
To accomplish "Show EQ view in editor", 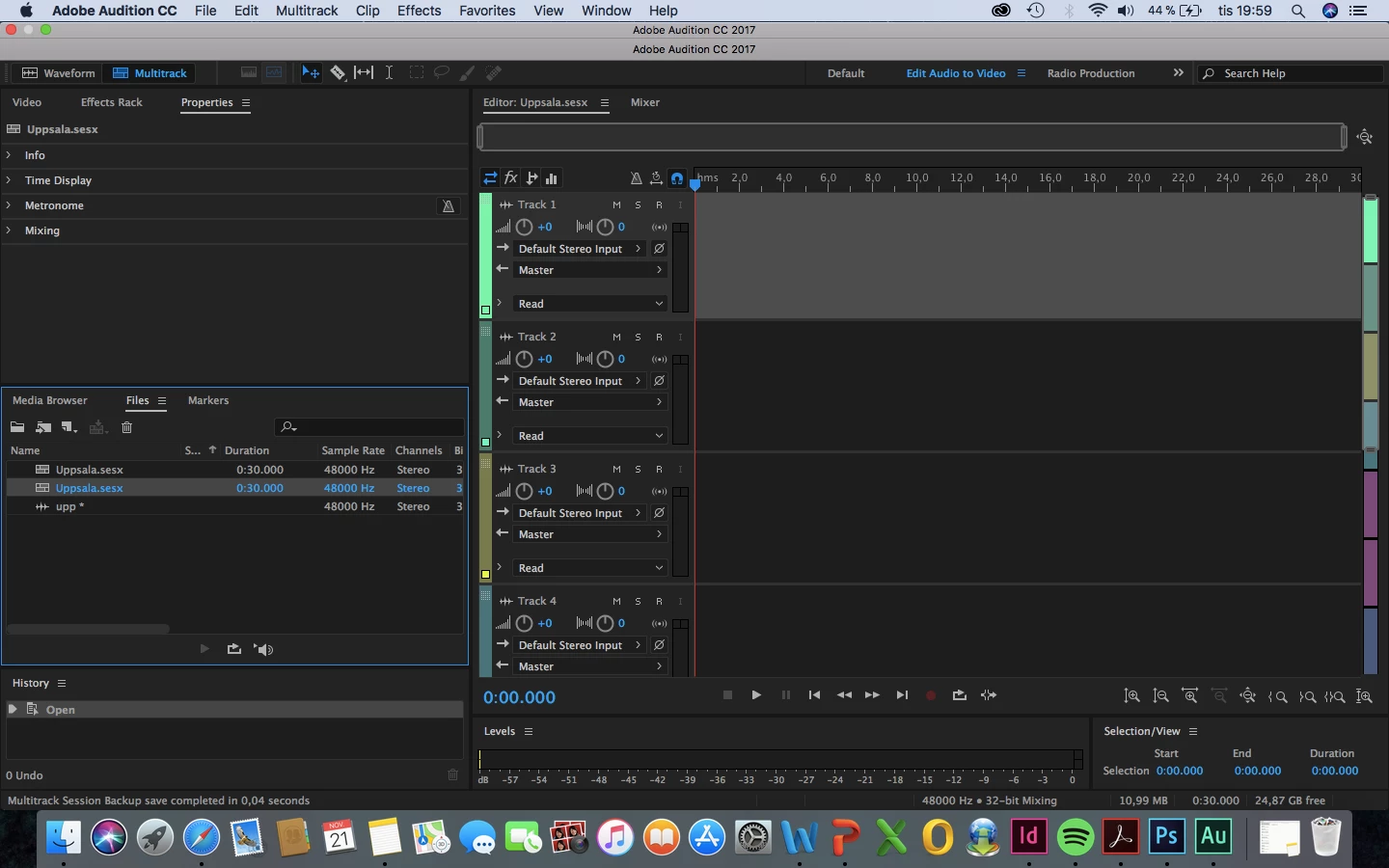I will coord(552,178).
